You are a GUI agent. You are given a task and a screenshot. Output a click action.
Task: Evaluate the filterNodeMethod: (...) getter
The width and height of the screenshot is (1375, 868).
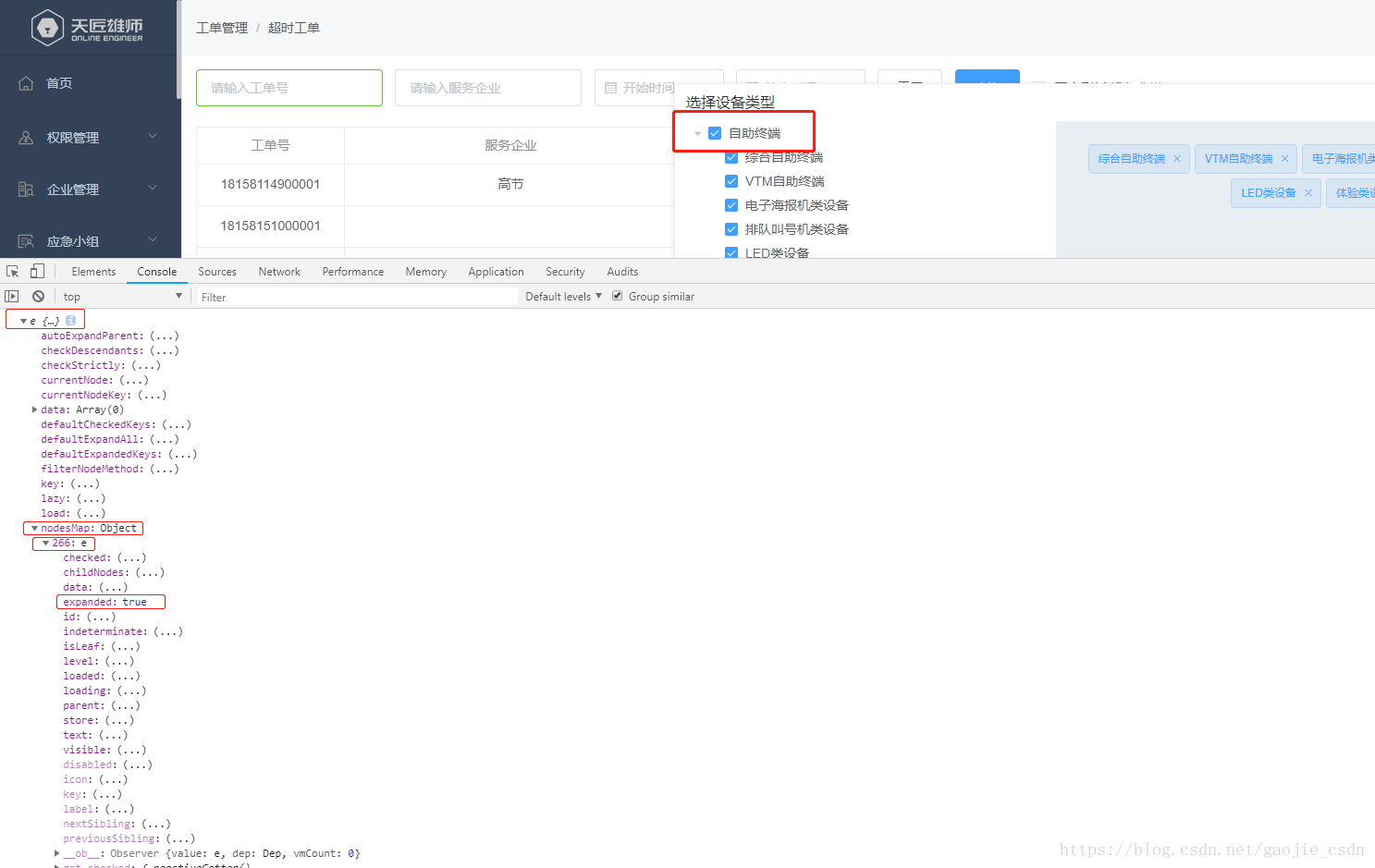[x=110, y=469]
